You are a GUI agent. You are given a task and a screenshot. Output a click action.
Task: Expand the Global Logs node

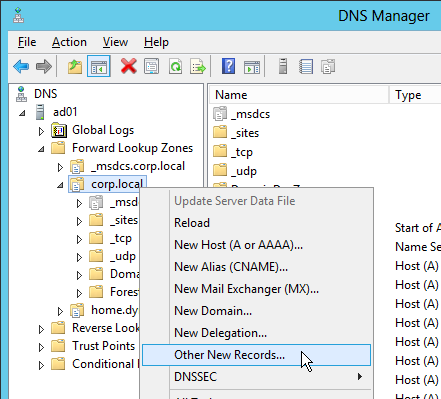pos(41,131)
